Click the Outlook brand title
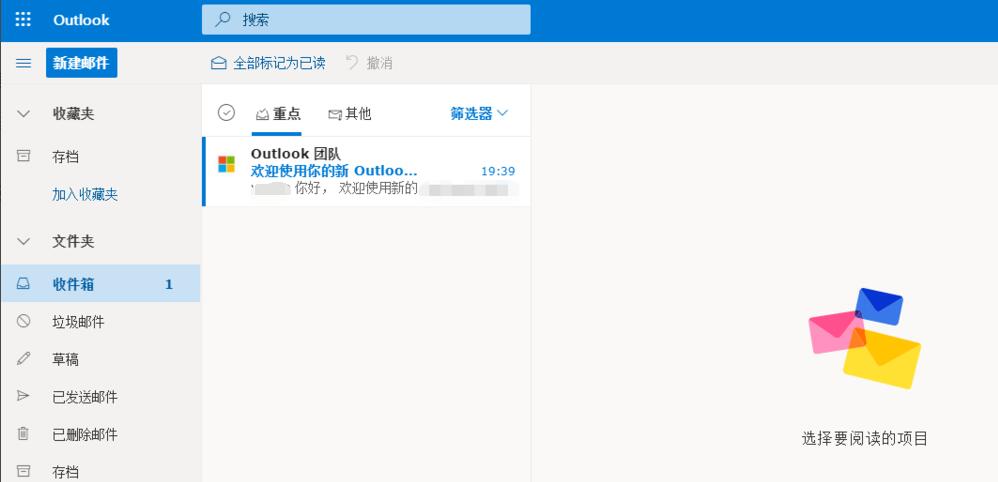Viewport: 998px width, 482px height. pos(81,20)
